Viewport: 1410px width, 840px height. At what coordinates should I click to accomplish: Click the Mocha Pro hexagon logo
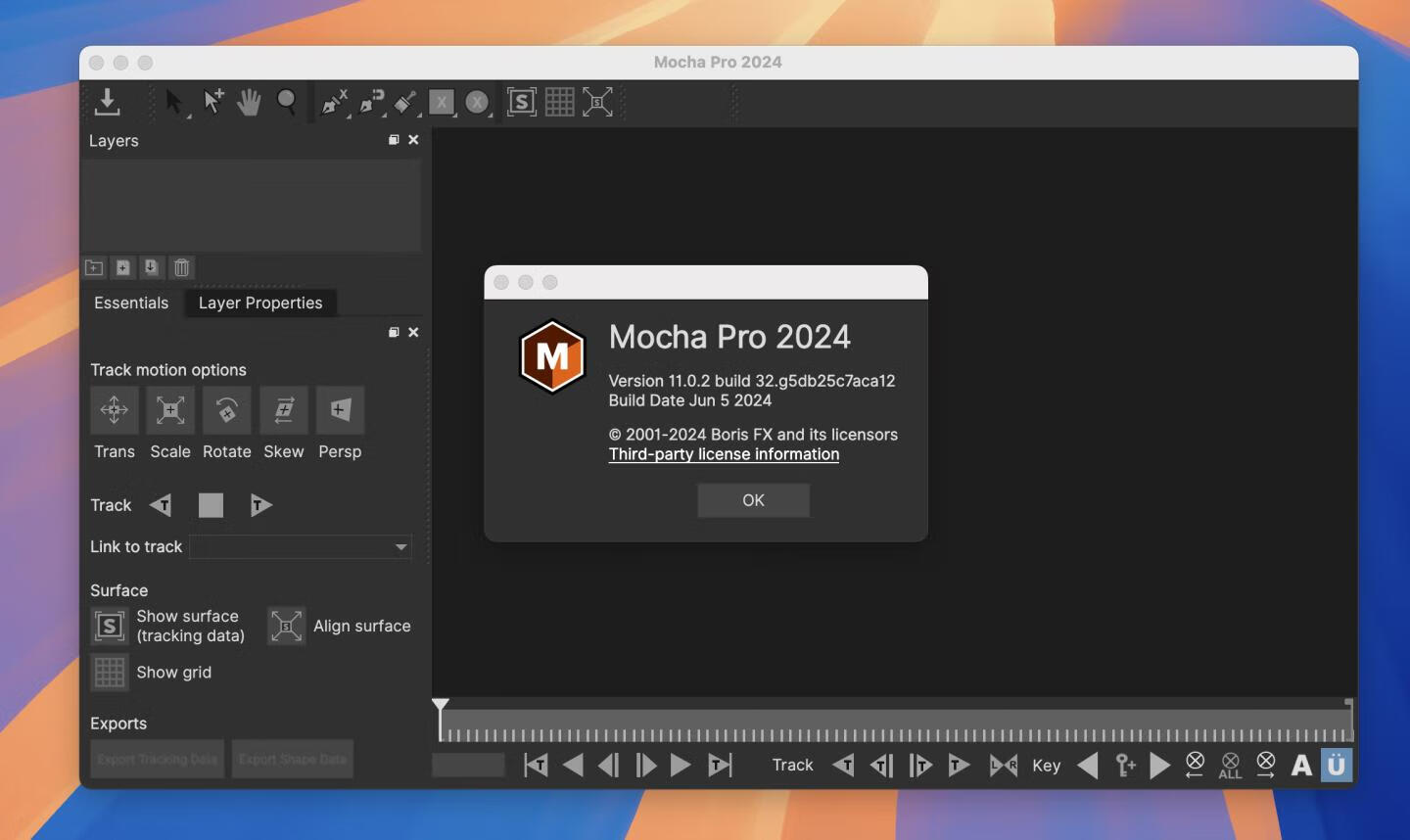pos(552,356)
